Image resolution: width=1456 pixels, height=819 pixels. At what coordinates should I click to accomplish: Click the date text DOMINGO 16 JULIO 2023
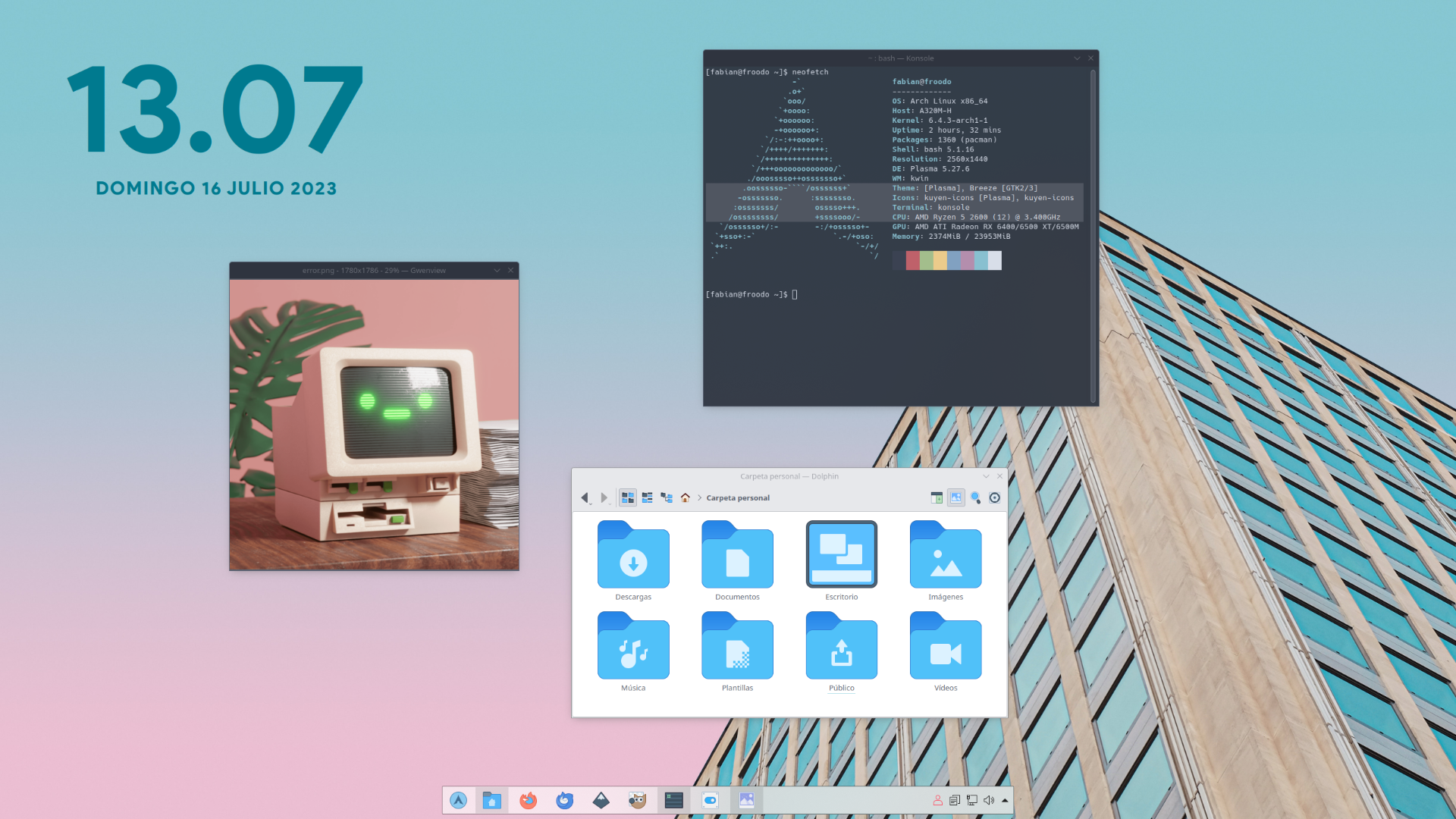(216, 188)
